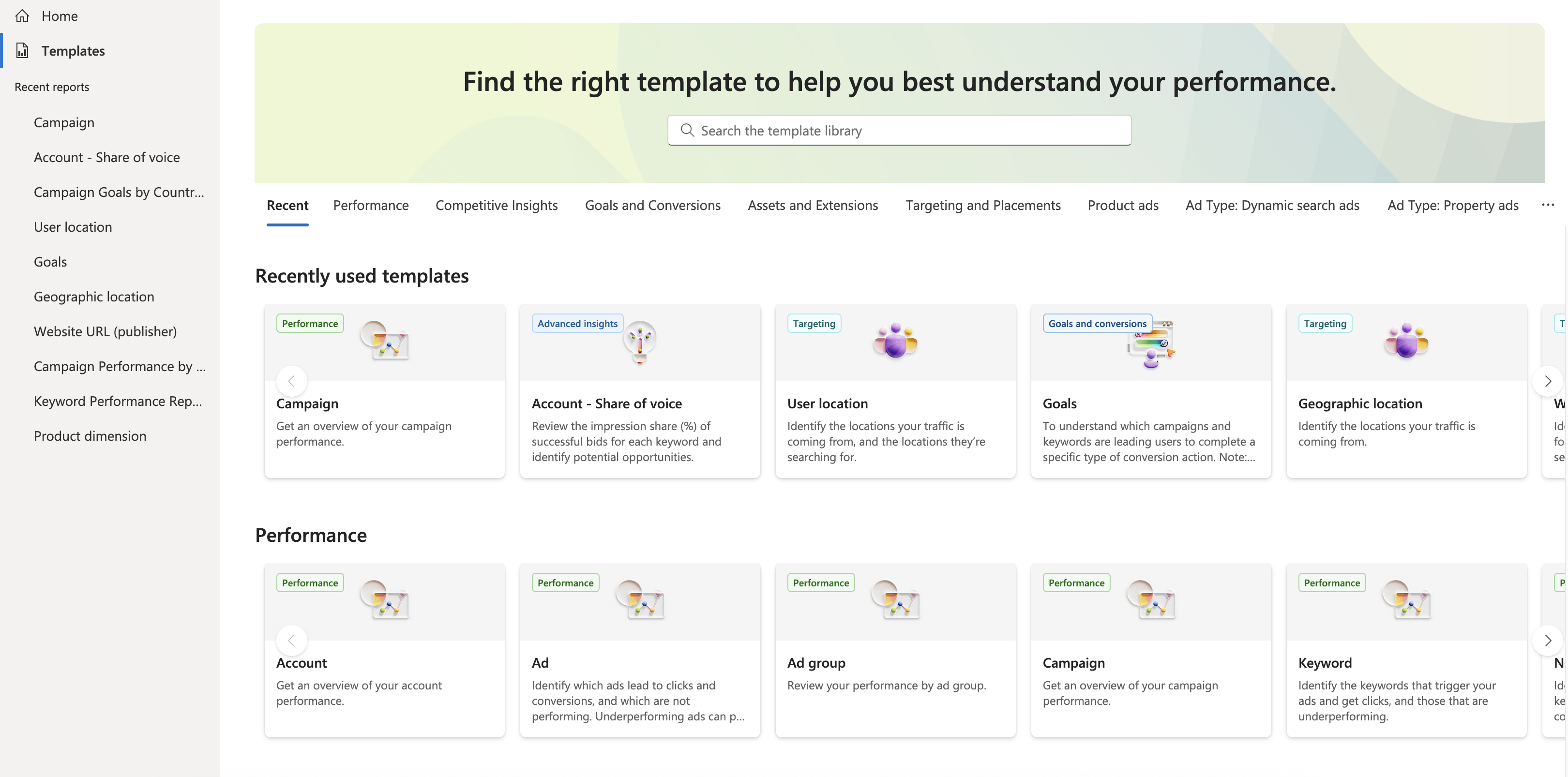Open the Goals and Conversions tab
This screenshot has height=777, width=1568.
652,206
